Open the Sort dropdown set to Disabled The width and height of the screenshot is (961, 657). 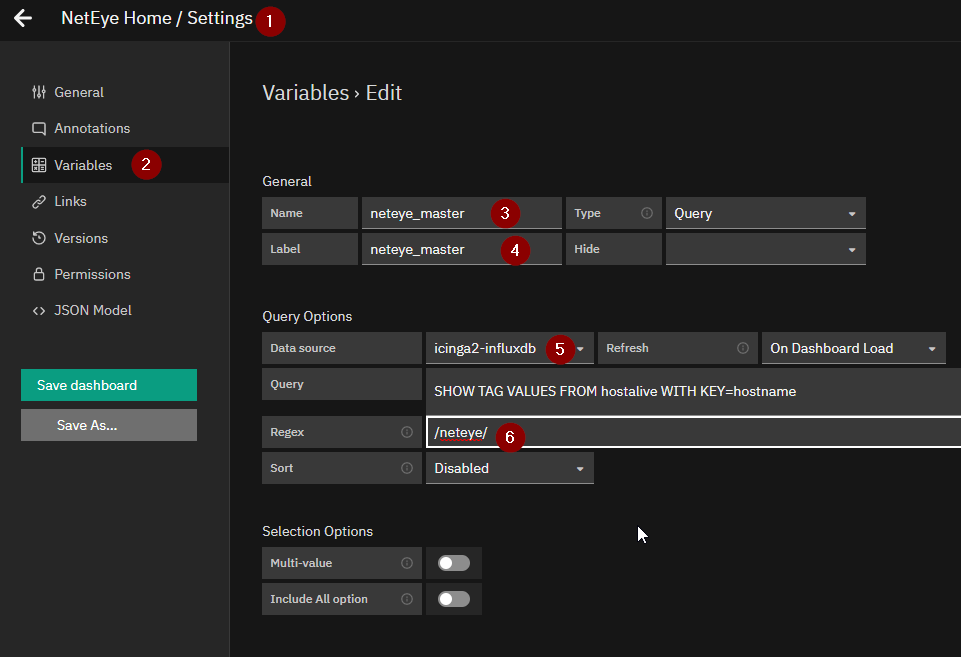click(510, 468)
